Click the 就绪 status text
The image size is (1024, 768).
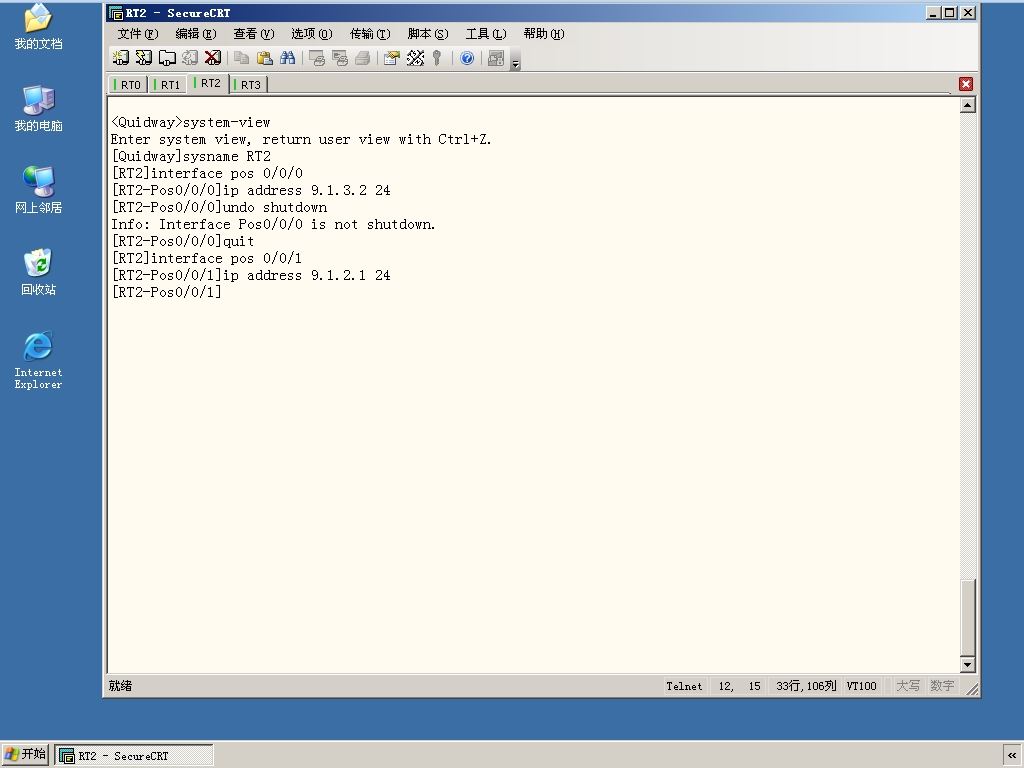pos(120,686)
